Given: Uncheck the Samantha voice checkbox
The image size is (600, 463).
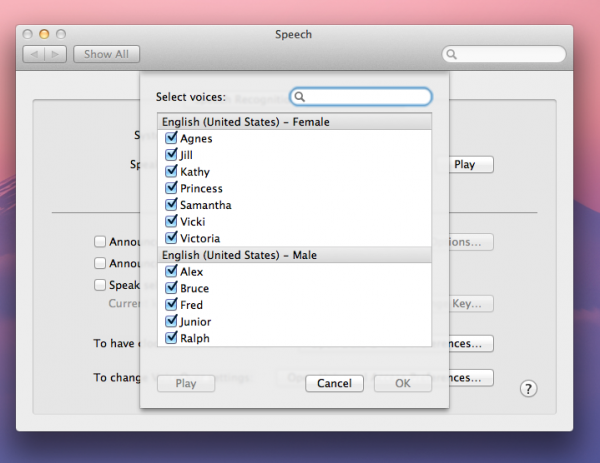Looking at the screenshot, I should [171, 205].
